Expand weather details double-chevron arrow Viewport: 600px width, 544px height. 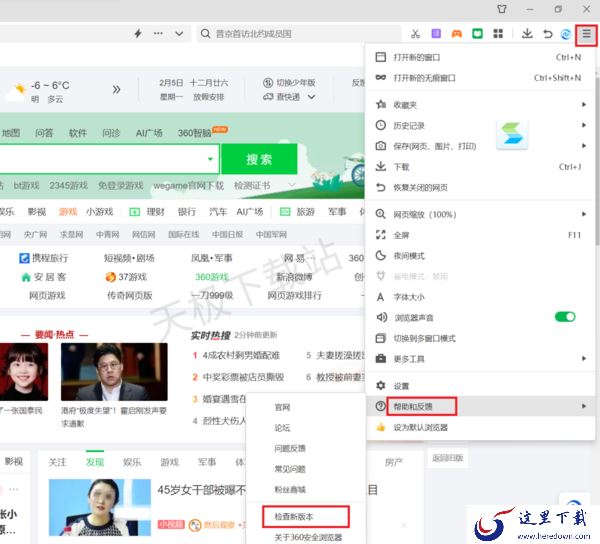117,90
